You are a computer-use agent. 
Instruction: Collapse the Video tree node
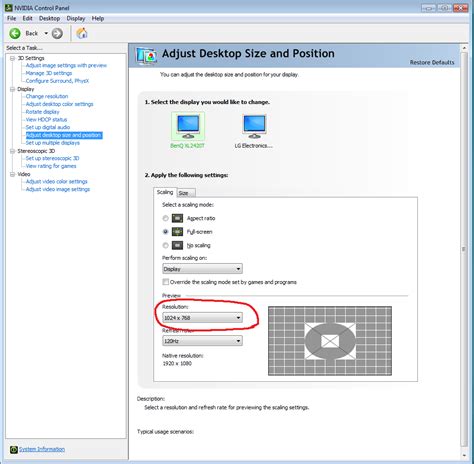(x=12, y=174)
